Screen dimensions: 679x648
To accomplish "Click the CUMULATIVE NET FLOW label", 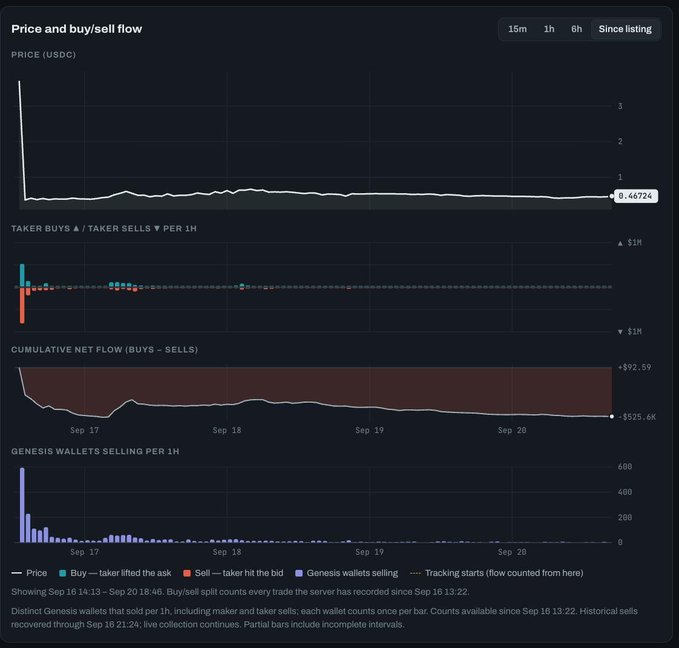I will coord(104,350).
